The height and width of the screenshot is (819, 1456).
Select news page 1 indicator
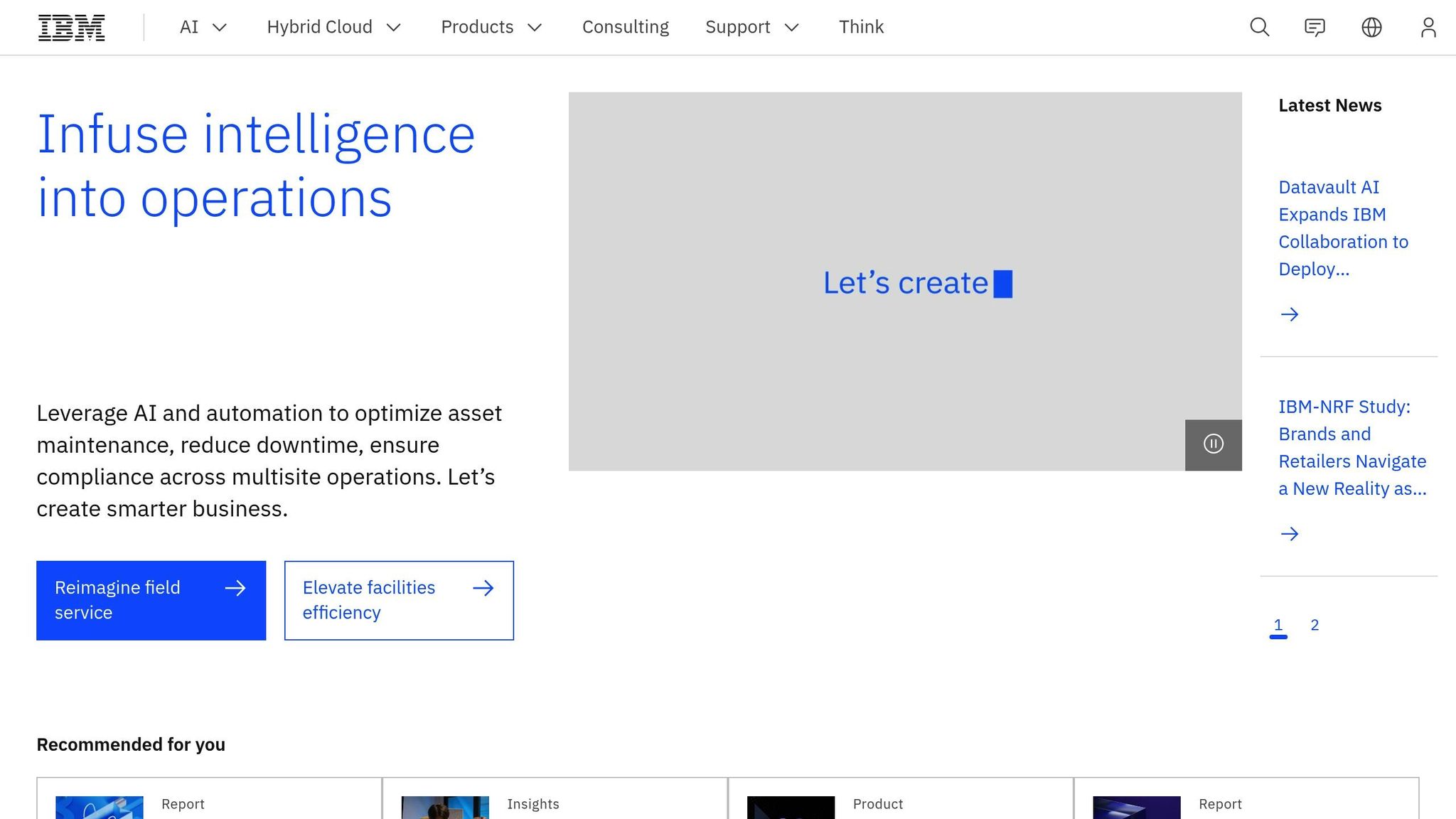click(1278, 625)
